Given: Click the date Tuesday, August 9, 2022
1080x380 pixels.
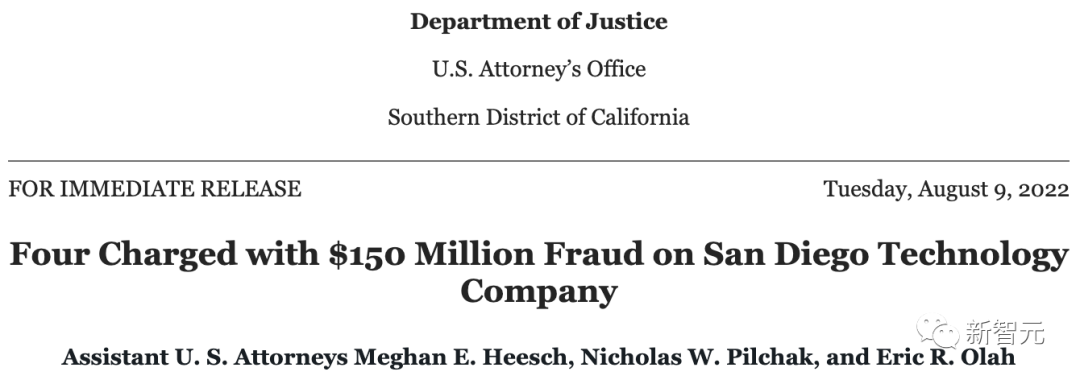Looking at the screenshot, I should (x=946, y=189).
